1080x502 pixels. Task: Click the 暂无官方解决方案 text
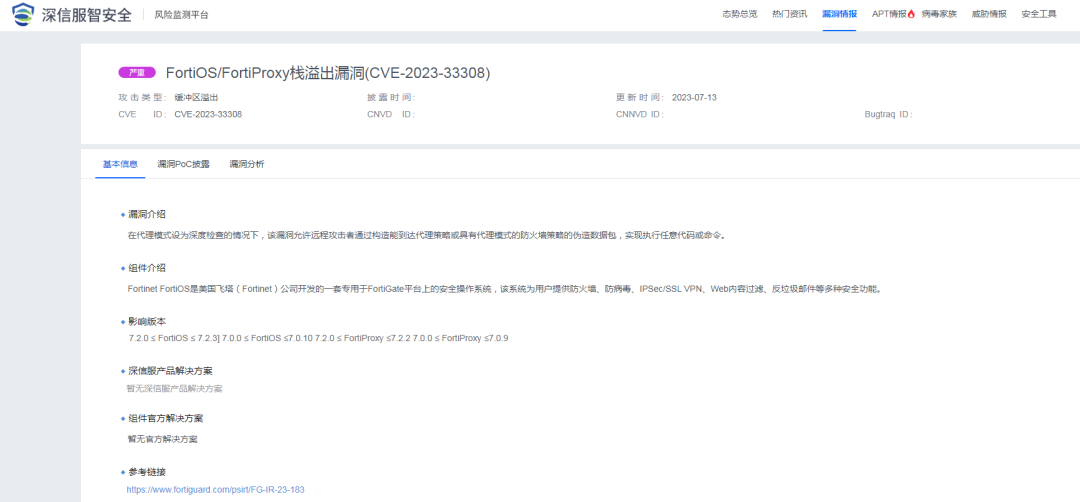[x=163, y=439]
